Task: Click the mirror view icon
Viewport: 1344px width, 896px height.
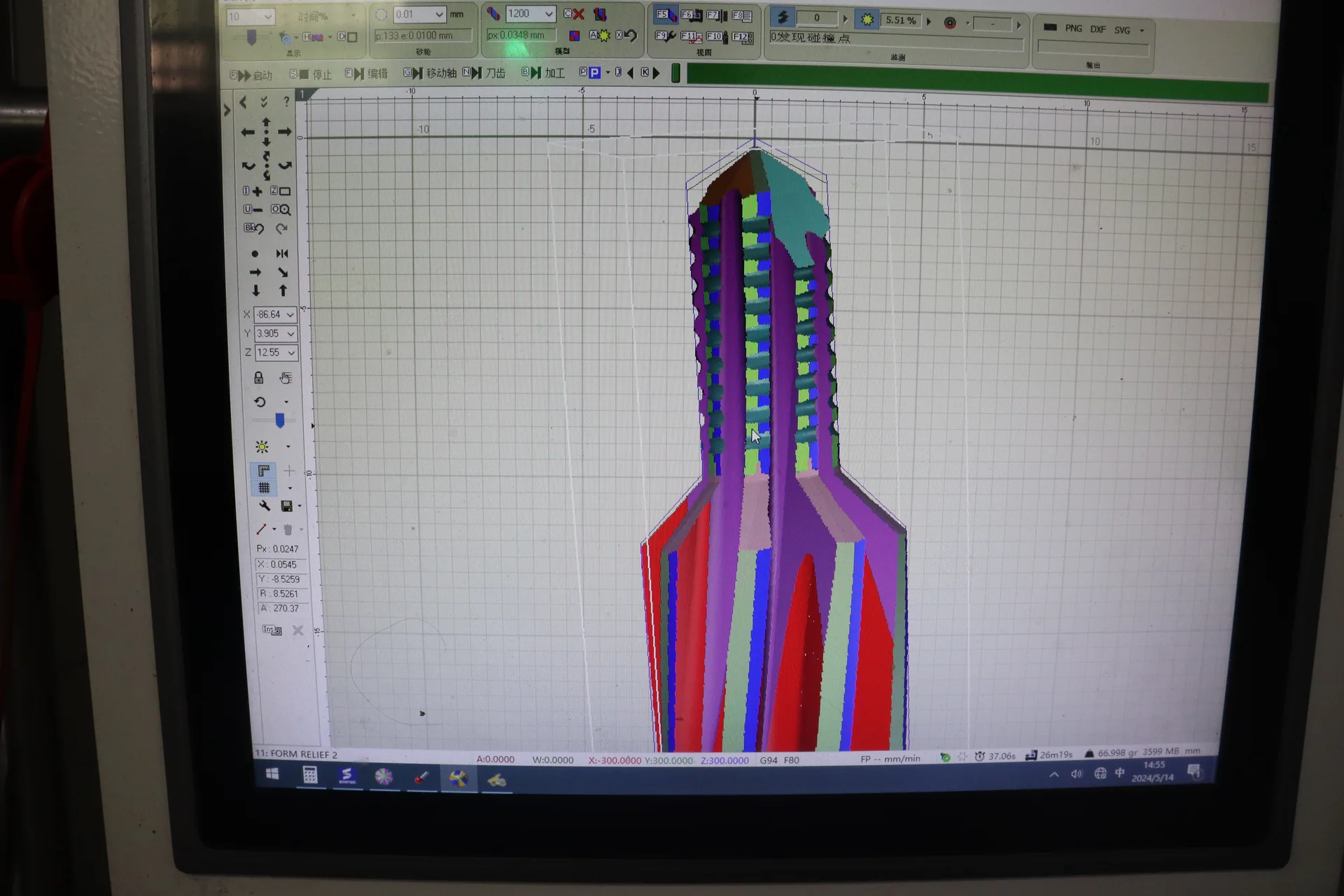Action: tap(282, 253)
